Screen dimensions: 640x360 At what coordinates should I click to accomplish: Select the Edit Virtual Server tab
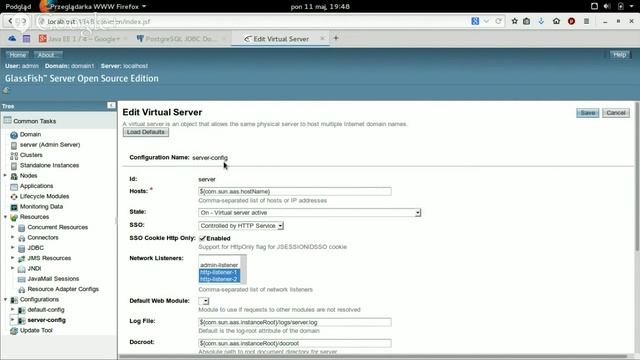click(281, 39)
